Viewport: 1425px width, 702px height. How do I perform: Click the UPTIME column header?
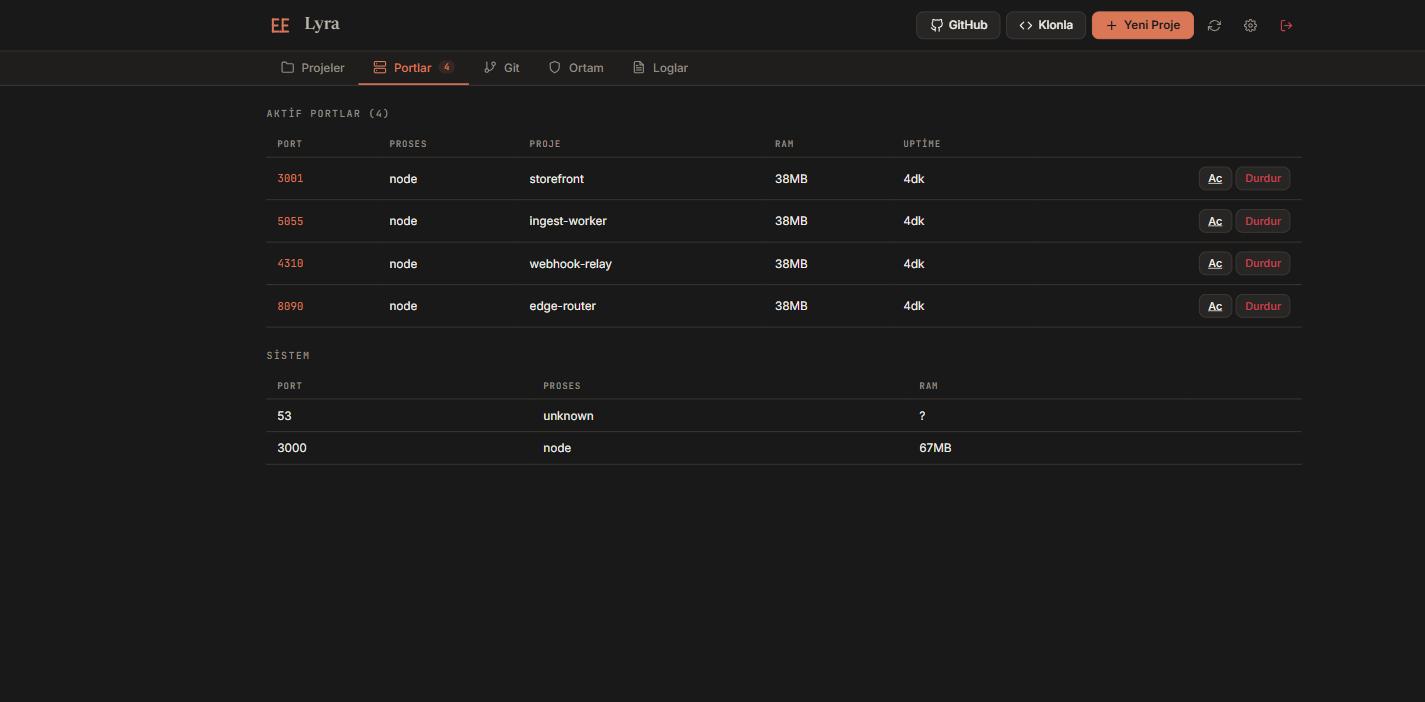tap(922, 144)
